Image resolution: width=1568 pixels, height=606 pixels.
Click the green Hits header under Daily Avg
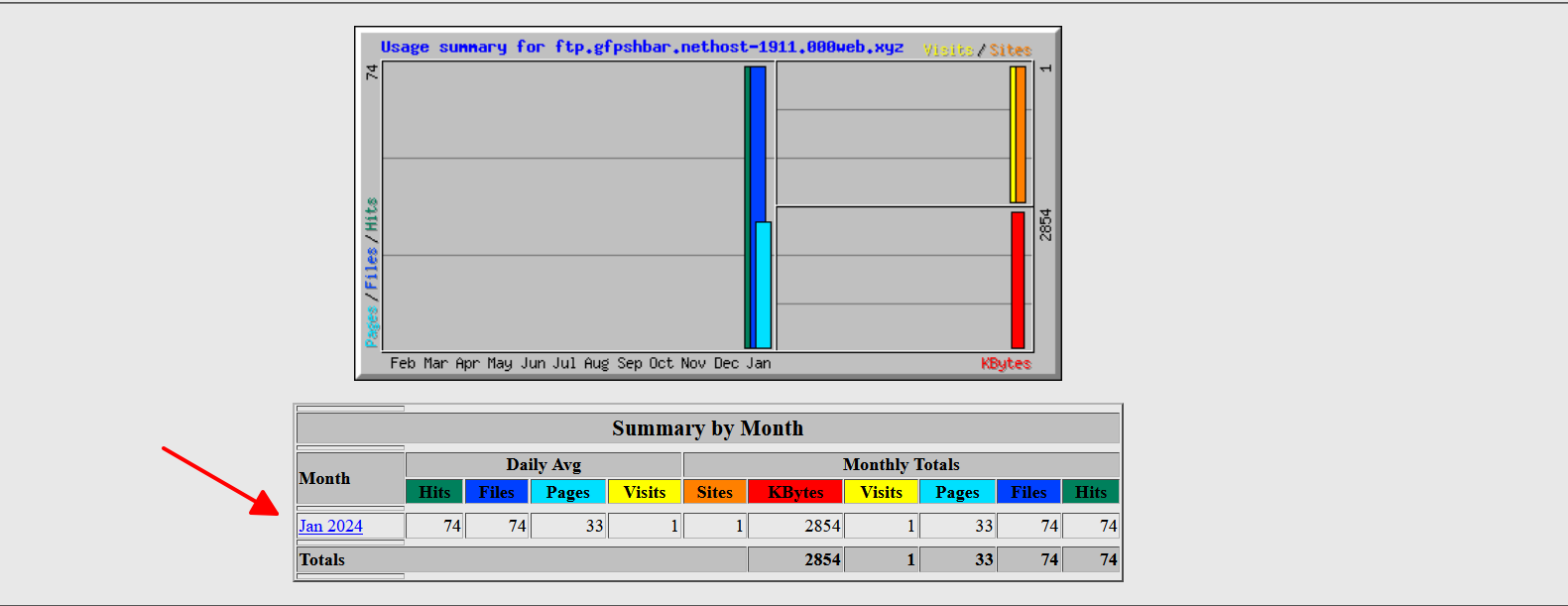[434, 492]
